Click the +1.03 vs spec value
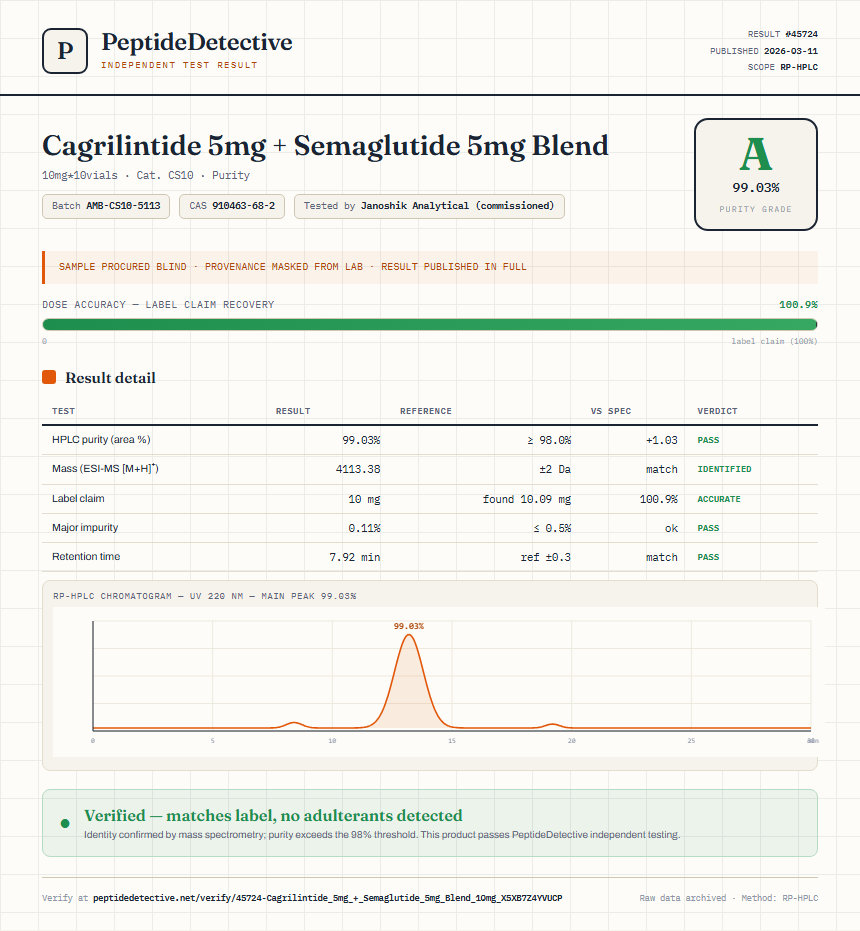860x931 pixels. click(x=662, y=440)
